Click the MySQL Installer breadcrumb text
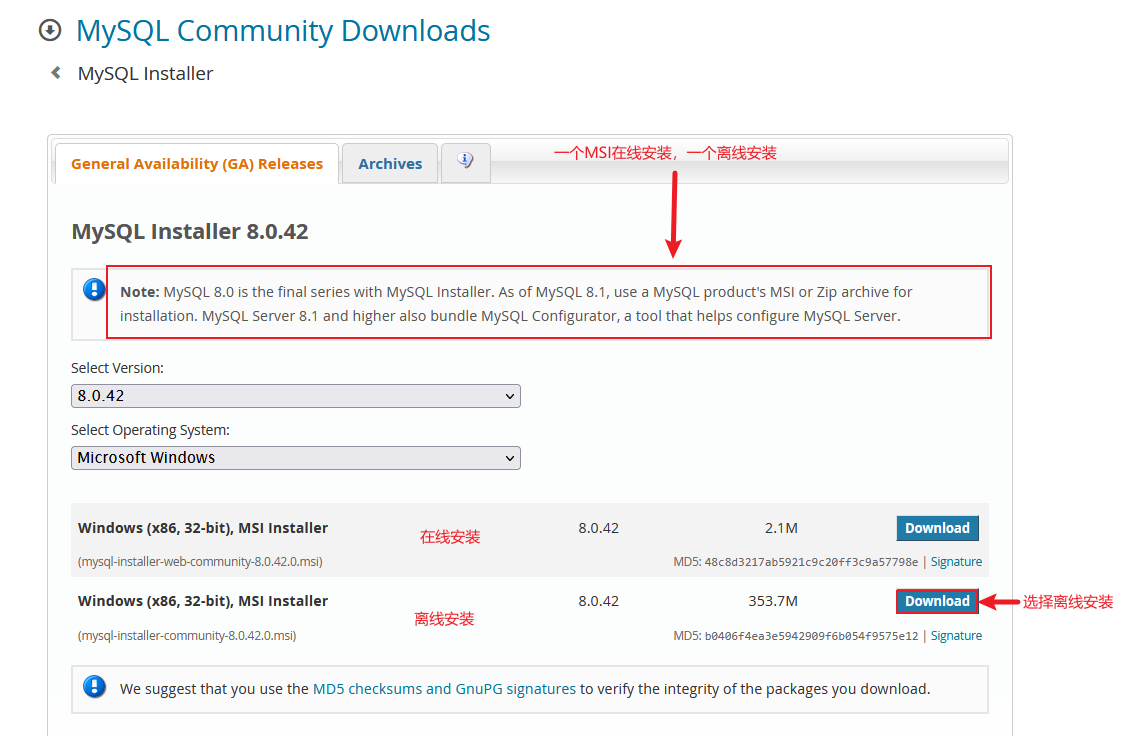 [x=145, y=73]
